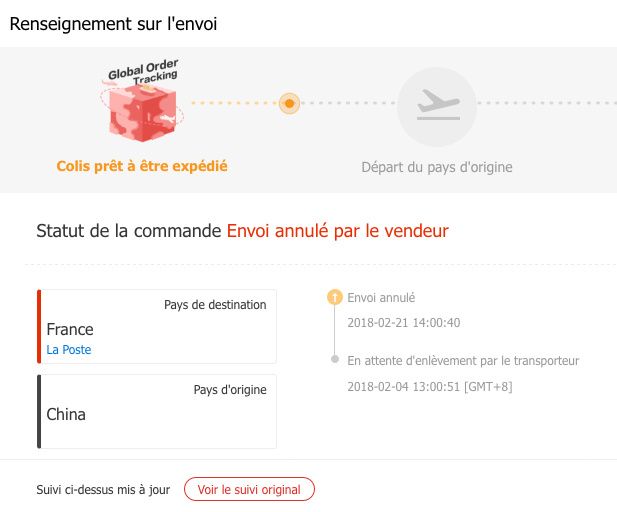Click the gray pickup-pending timeline dot

(x=333, y=359)
